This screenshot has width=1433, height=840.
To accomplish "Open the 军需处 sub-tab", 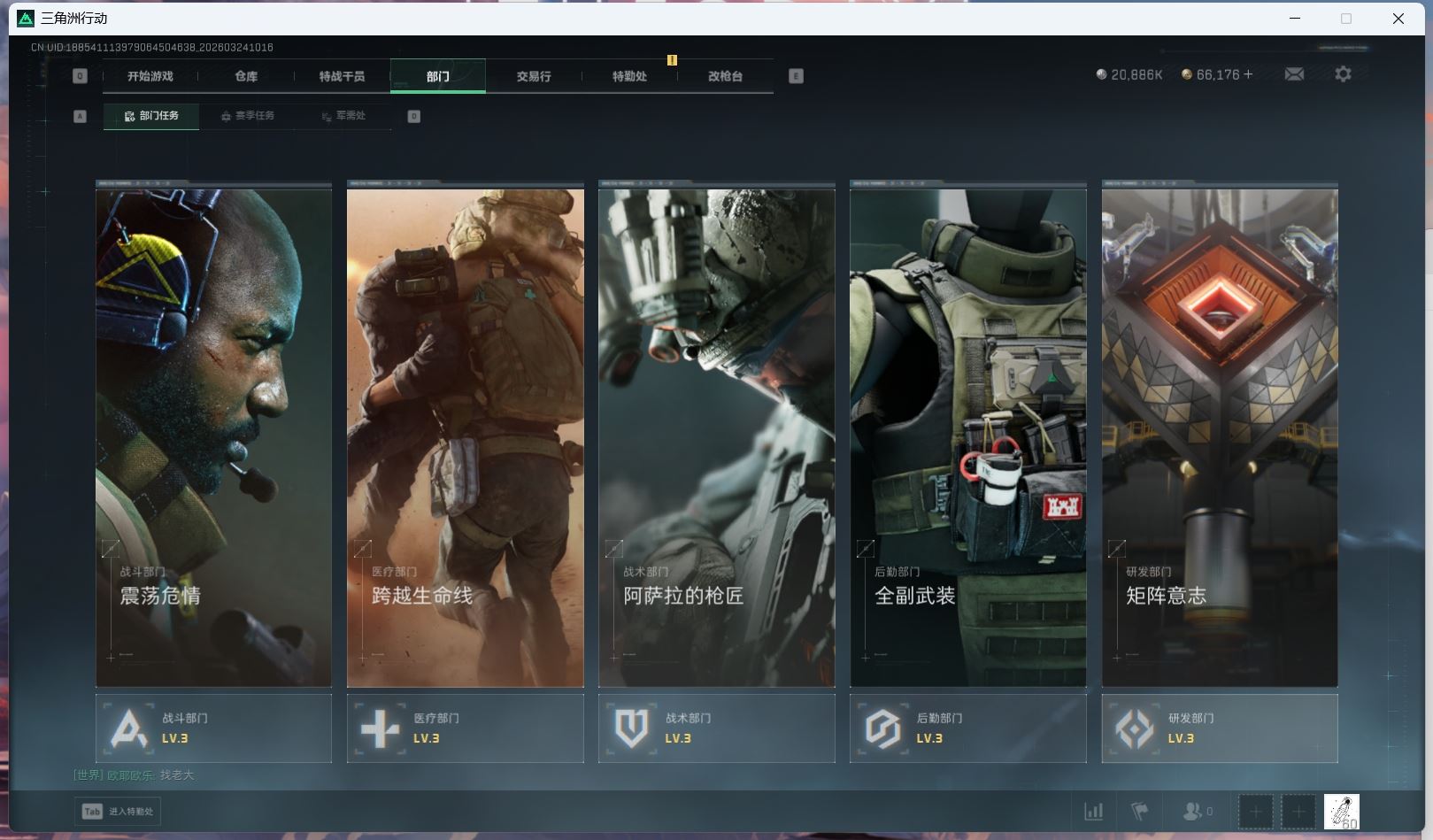I will pyautogui.click(x=343, y=116).
